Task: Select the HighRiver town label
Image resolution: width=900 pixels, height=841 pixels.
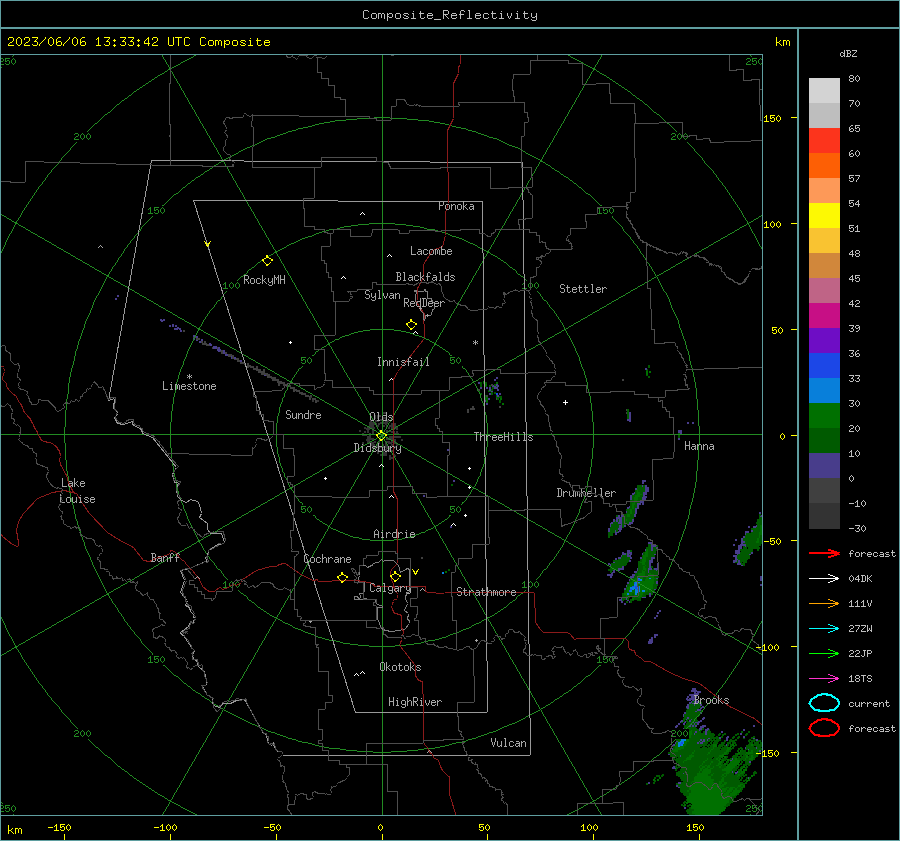Action: point(415,702)
